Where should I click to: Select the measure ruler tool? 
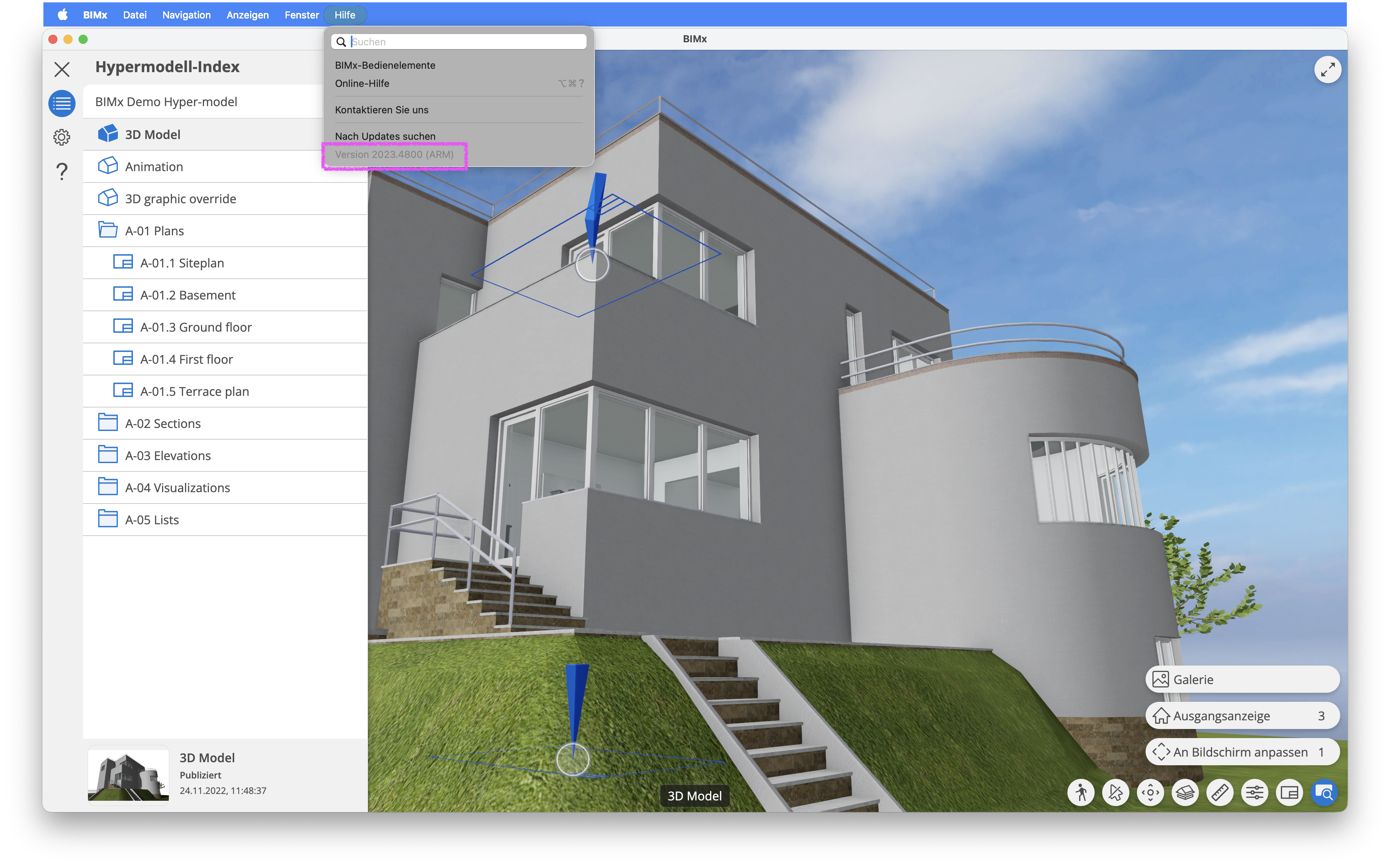tap(1220, 793)
